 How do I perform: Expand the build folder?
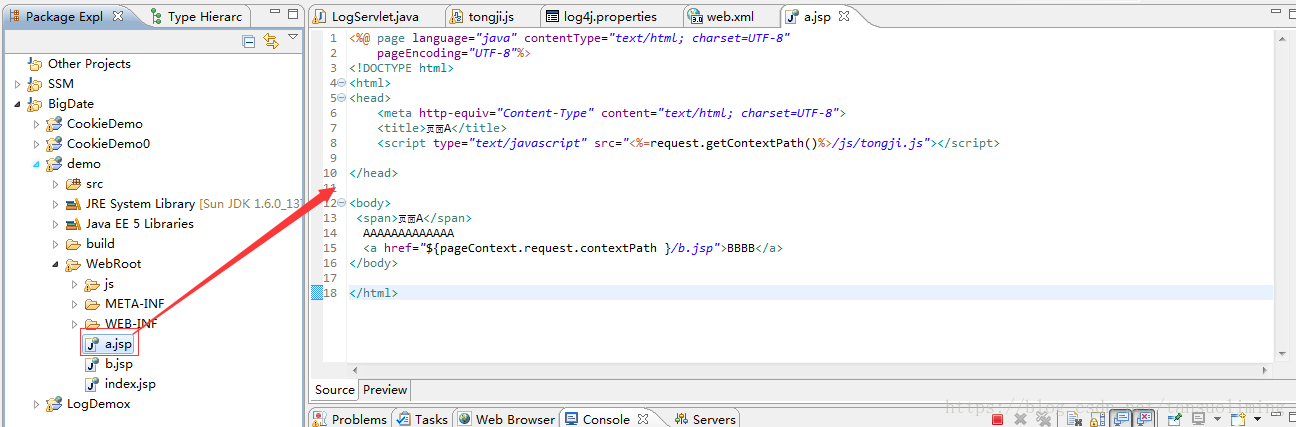point(56,244)
